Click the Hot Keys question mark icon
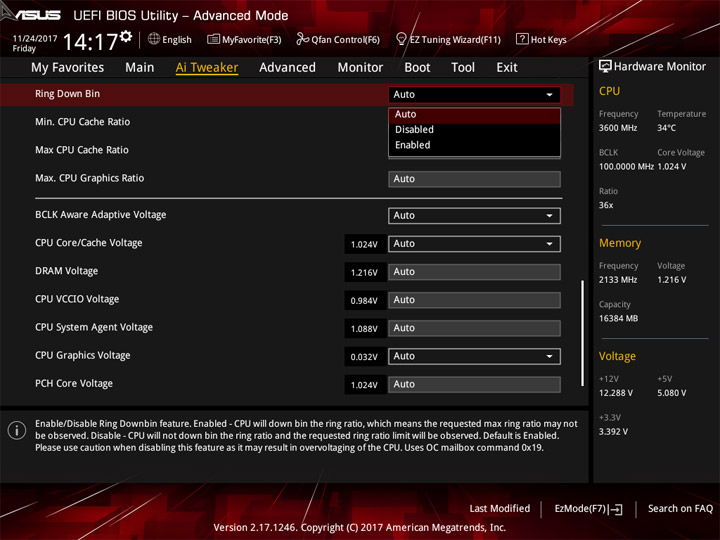The width and height of the screenshot is (720, 540). [x=522, y=39]
